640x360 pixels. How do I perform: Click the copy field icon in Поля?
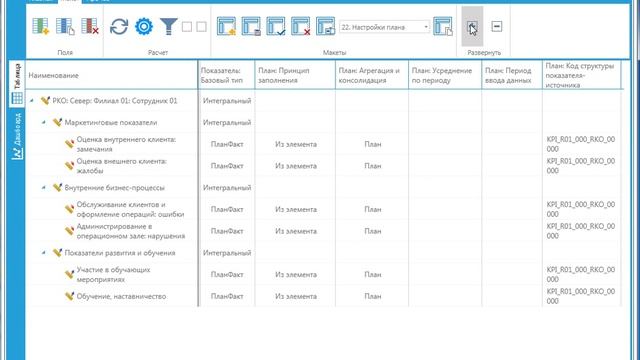[65, 27]
